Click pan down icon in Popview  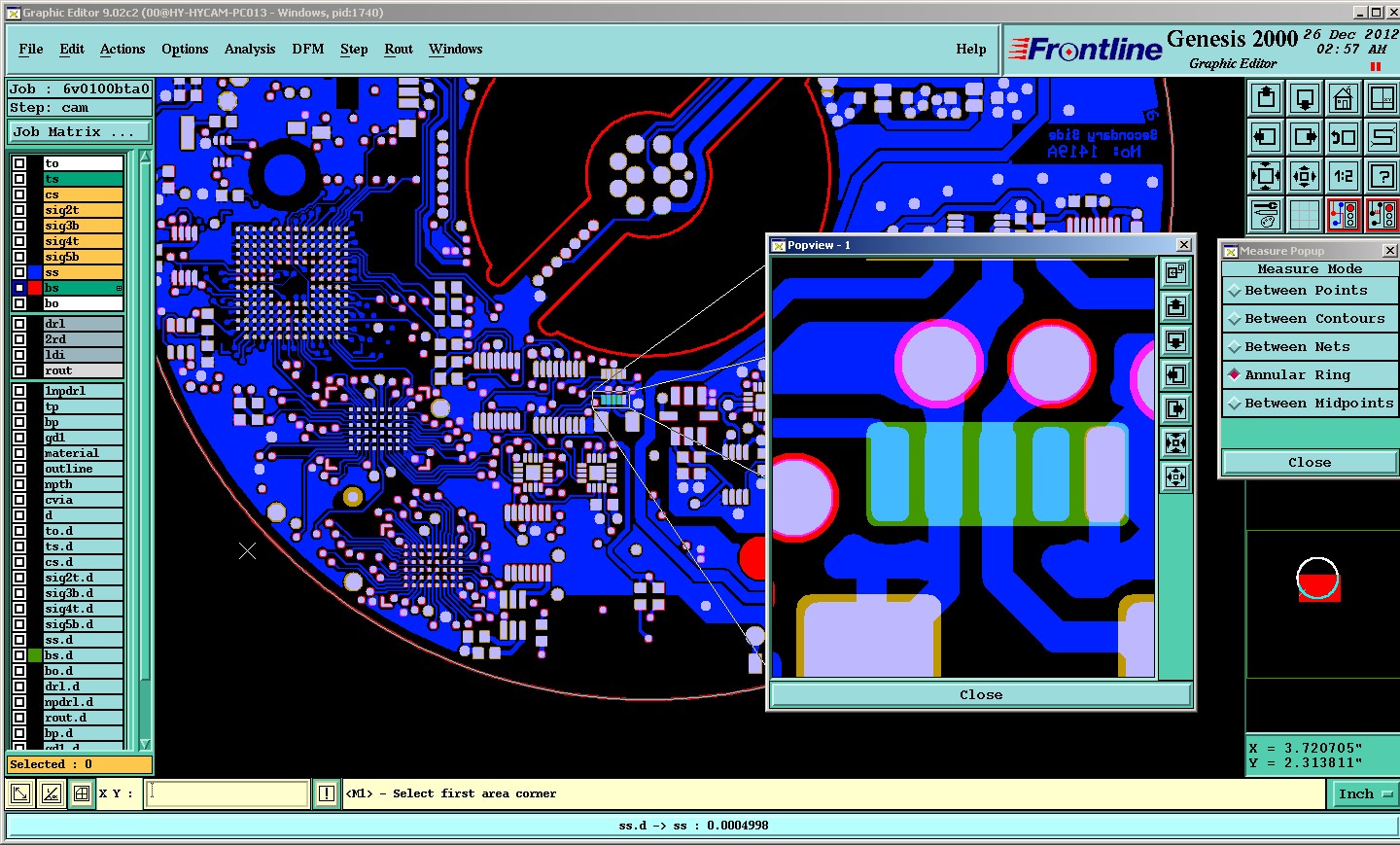[x=1176, y=341]
